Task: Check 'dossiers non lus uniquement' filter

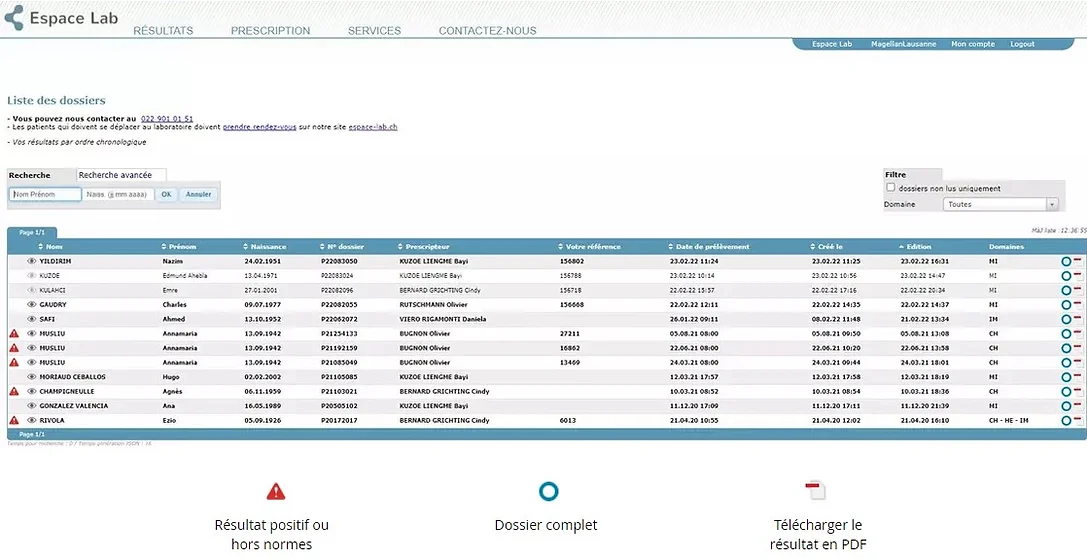Action: [891, 188]
